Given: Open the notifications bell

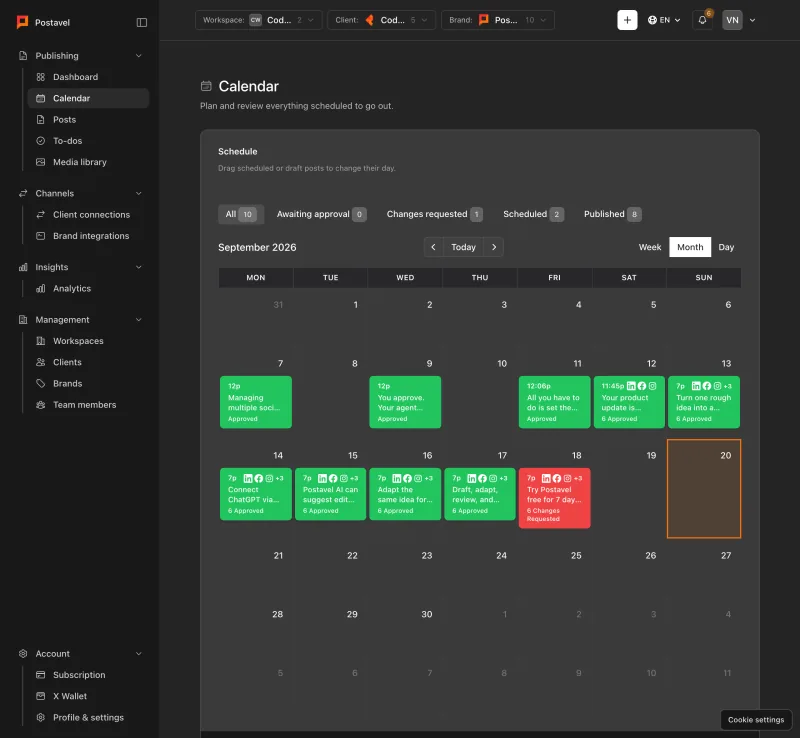Looking at the screenshot, I should pos(702,20).
